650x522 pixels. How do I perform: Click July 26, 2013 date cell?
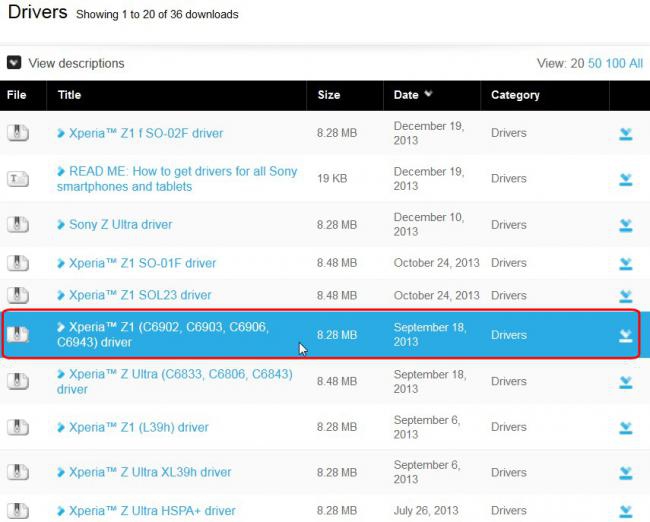(x=426, y=510)
